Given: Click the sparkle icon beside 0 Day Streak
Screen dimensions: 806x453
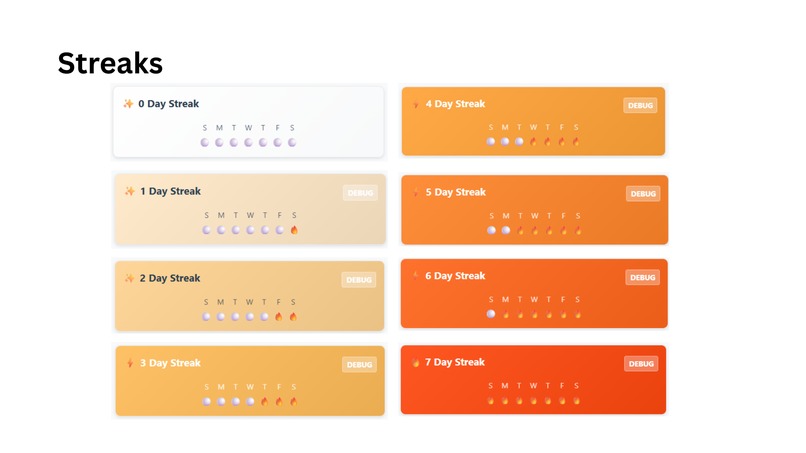Looking at the screenshot, I should [x=128, y=104].
